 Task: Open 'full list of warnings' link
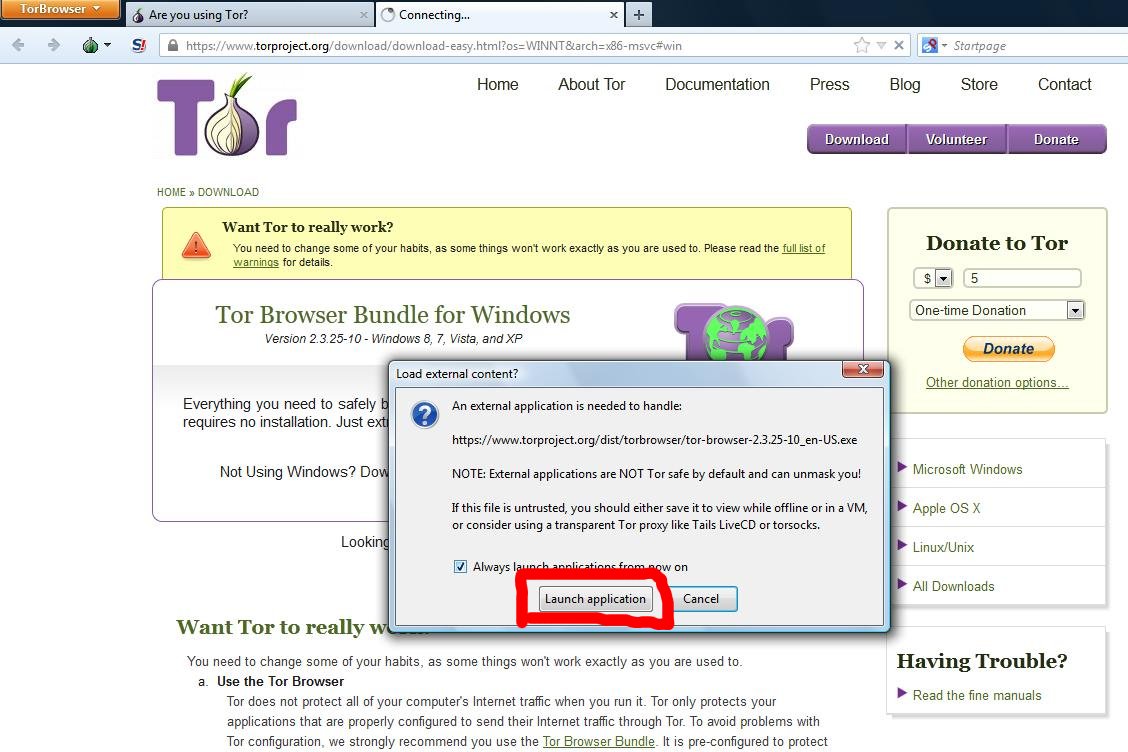coord(803,248)
